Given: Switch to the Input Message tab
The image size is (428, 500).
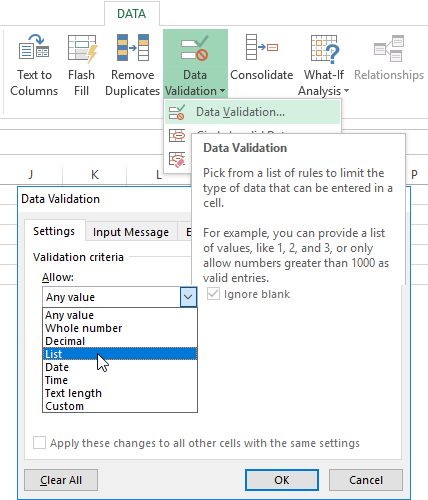Looking at the screenshot, I should (131, 232).
